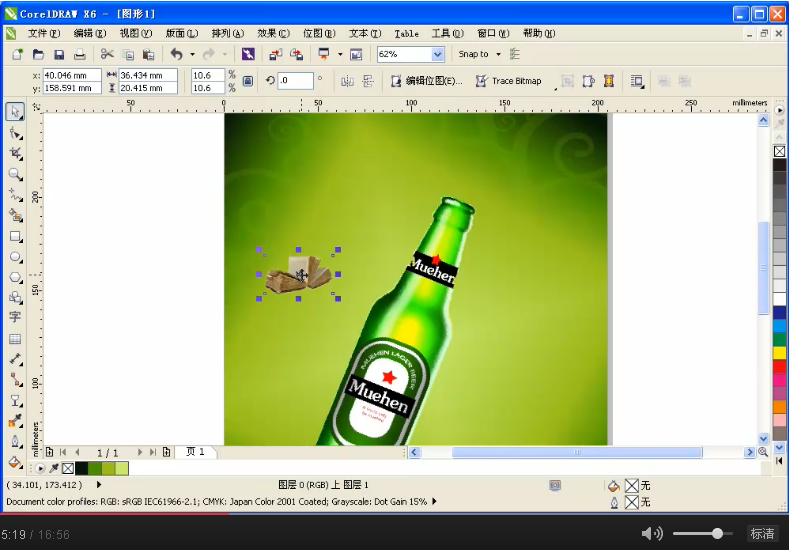Select the Shape tool
The width and height of the screenshot is (789, 550).
15,133
